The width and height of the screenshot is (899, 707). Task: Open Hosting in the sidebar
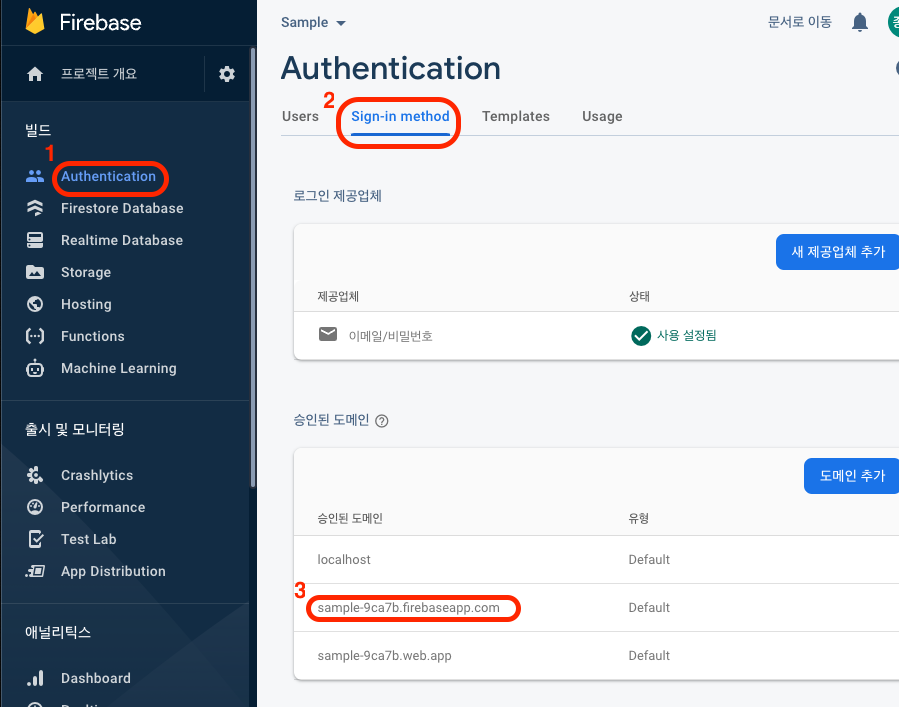87,304
